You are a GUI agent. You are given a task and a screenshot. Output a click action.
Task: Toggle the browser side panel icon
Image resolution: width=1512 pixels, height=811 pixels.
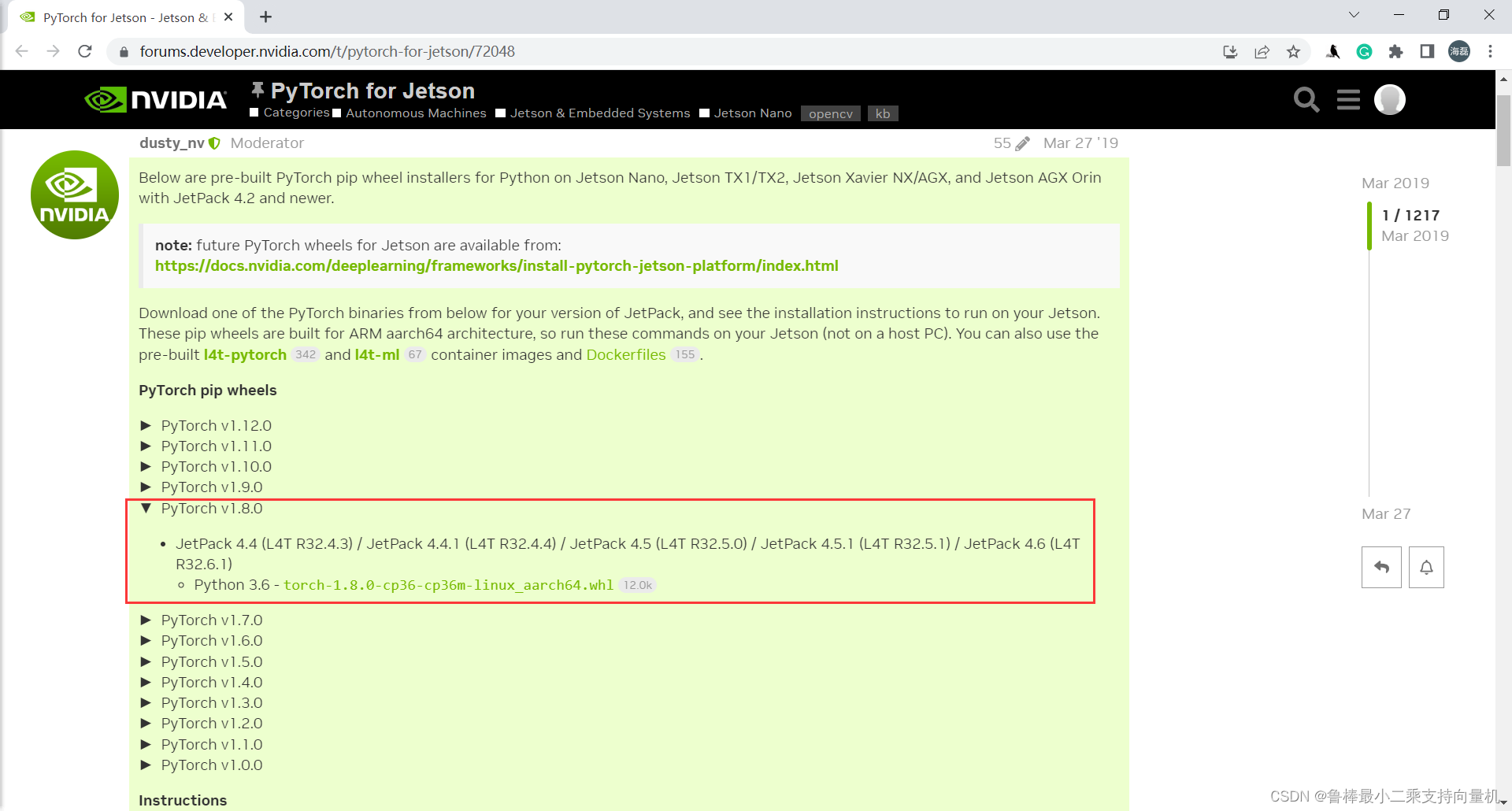click(x=1427, y=52)
